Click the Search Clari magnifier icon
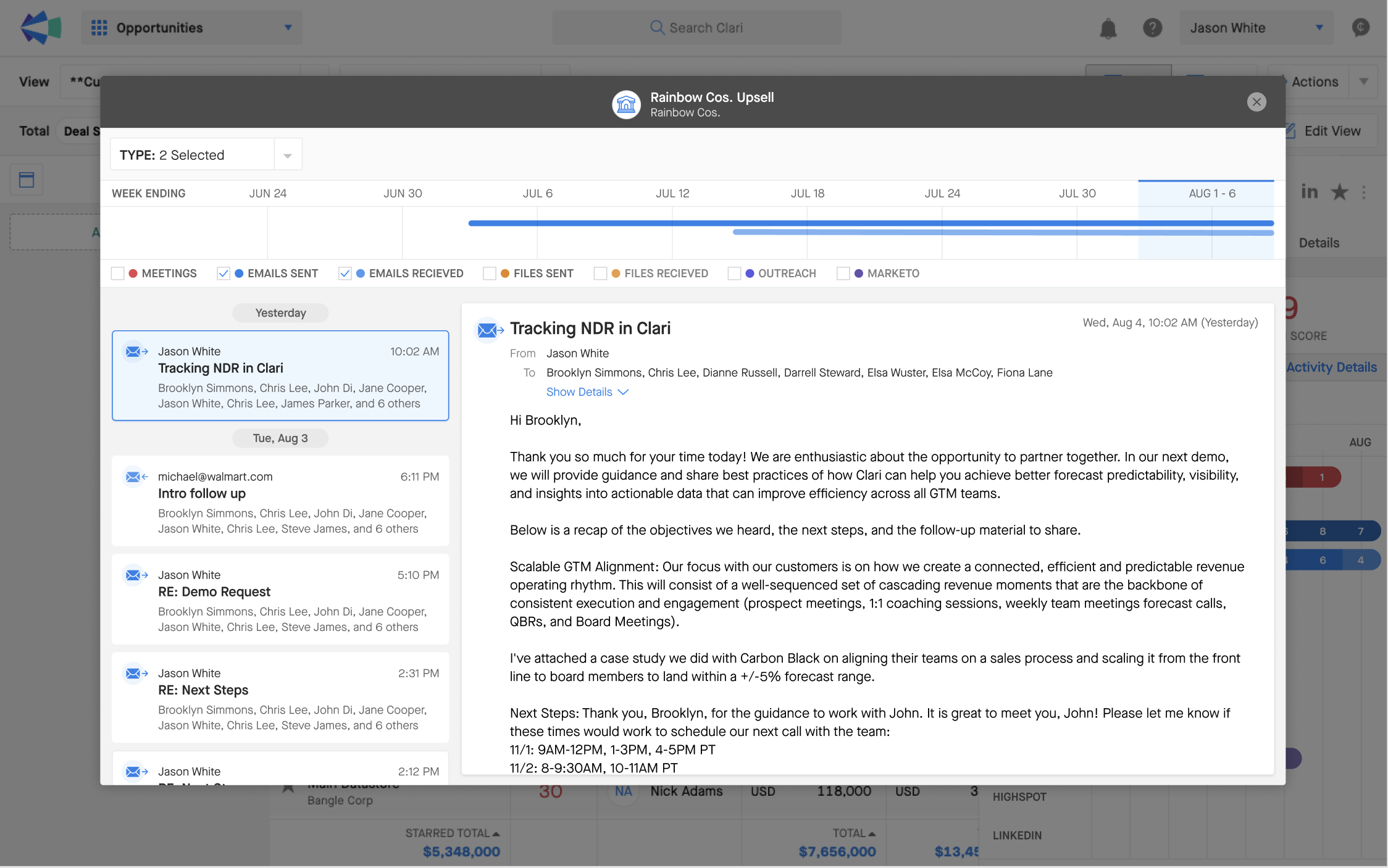 [657, 28]
